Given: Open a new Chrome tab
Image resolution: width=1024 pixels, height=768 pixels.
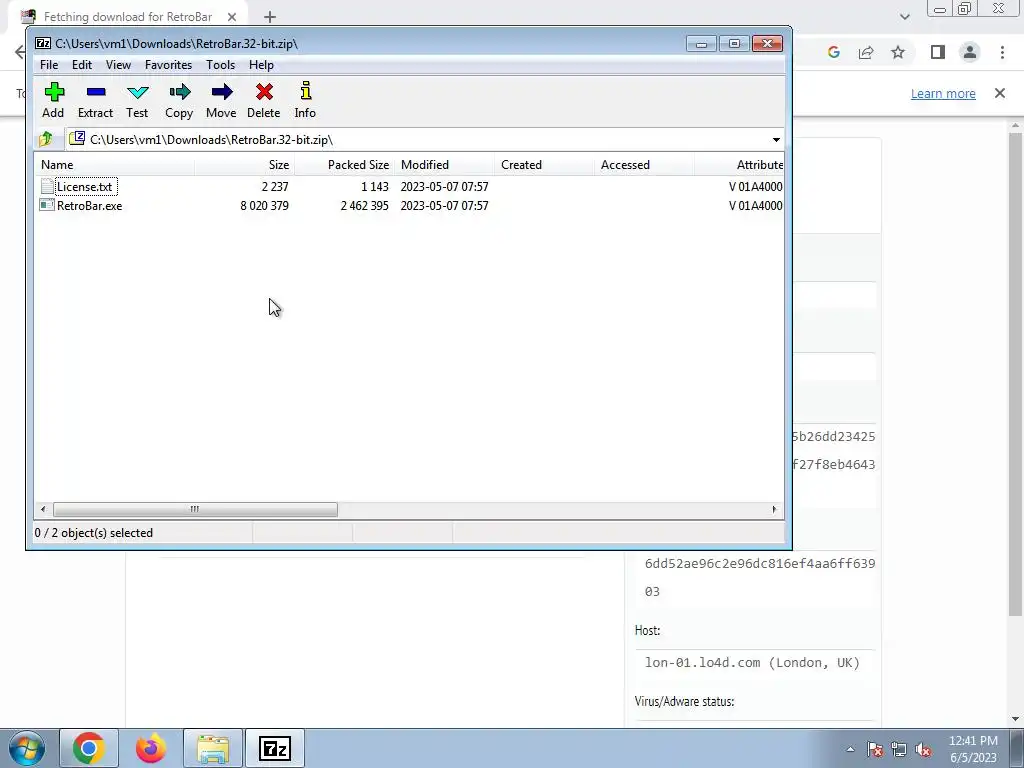Looking at the screenshot, I should coord(270,17).
